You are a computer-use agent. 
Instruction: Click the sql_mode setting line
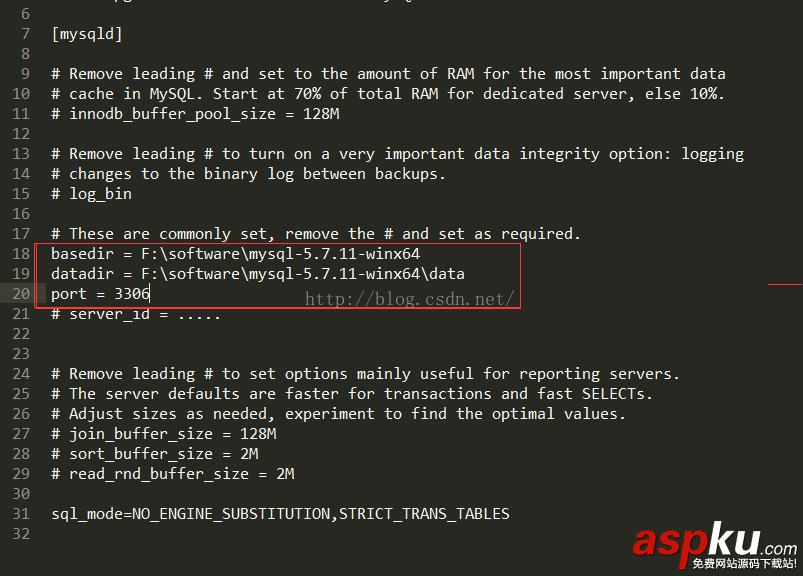coord(280,514)
